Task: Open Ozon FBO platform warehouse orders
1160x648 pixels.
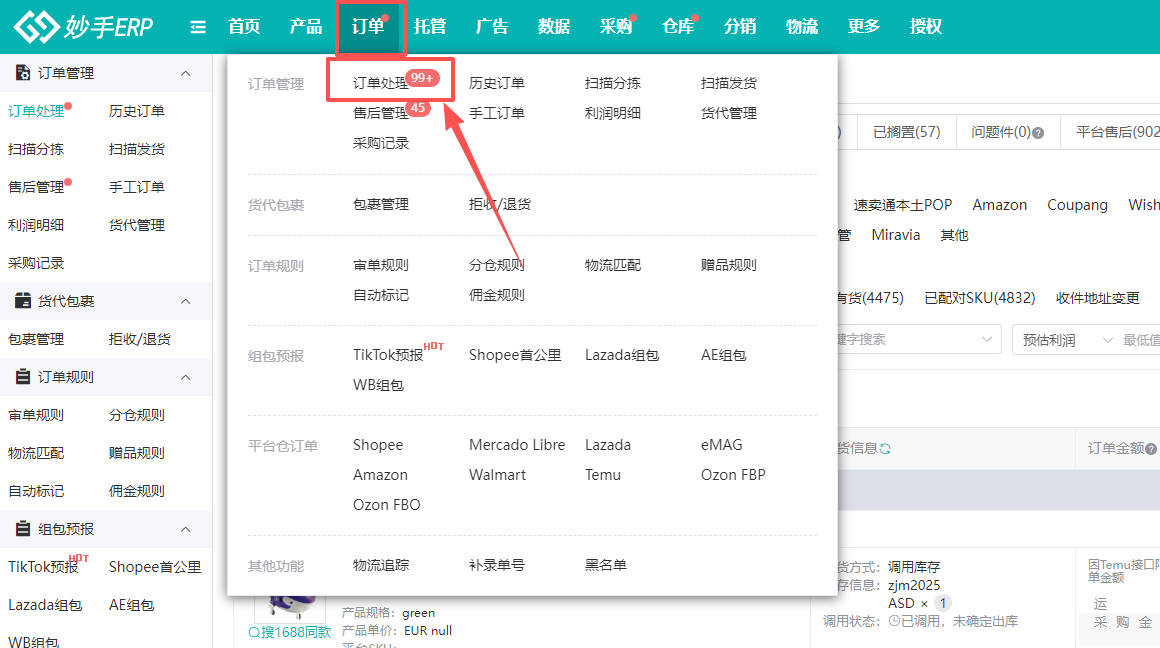Action: (x=386, y=505)
